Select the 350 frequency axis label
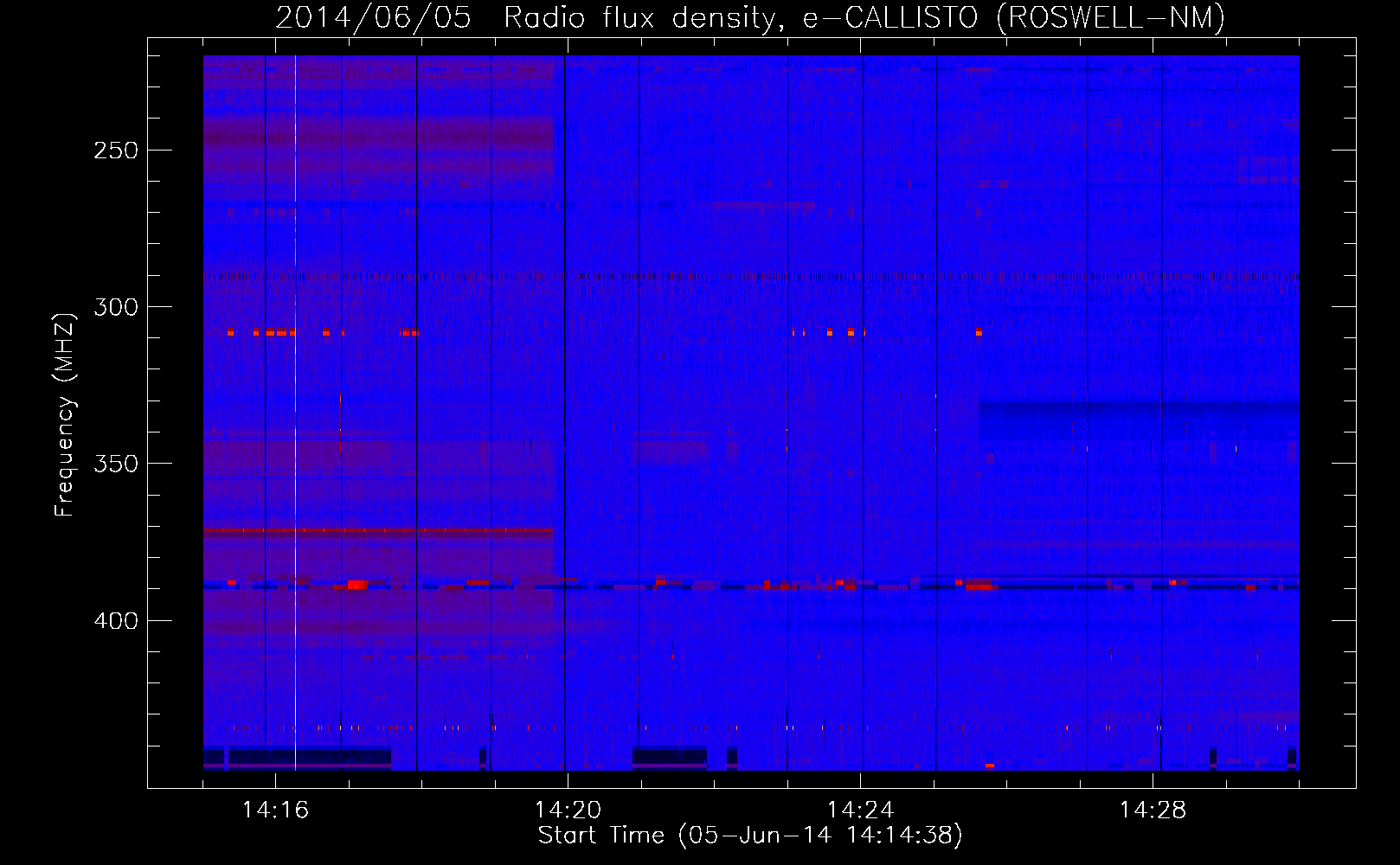The image size is (1400, 865). click(x=115, y=464)
